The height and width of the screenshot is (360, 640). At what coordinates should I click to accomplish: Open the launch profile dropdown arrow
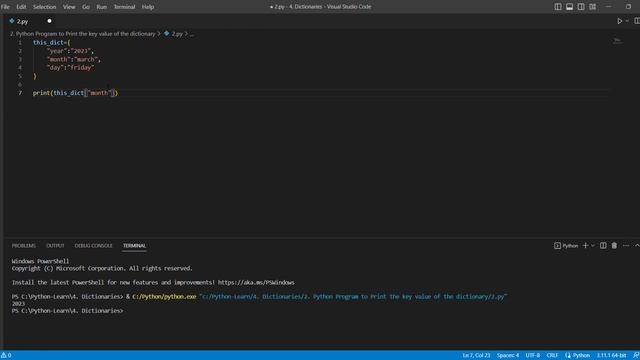593,246
